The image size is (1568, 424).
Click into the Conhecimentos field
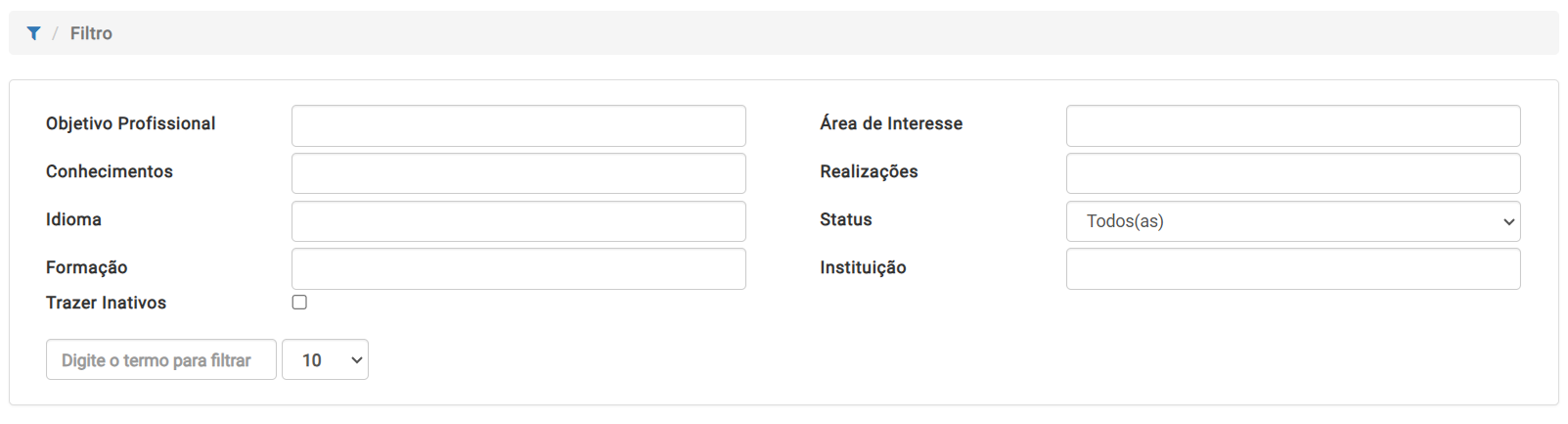click(518, 173)
